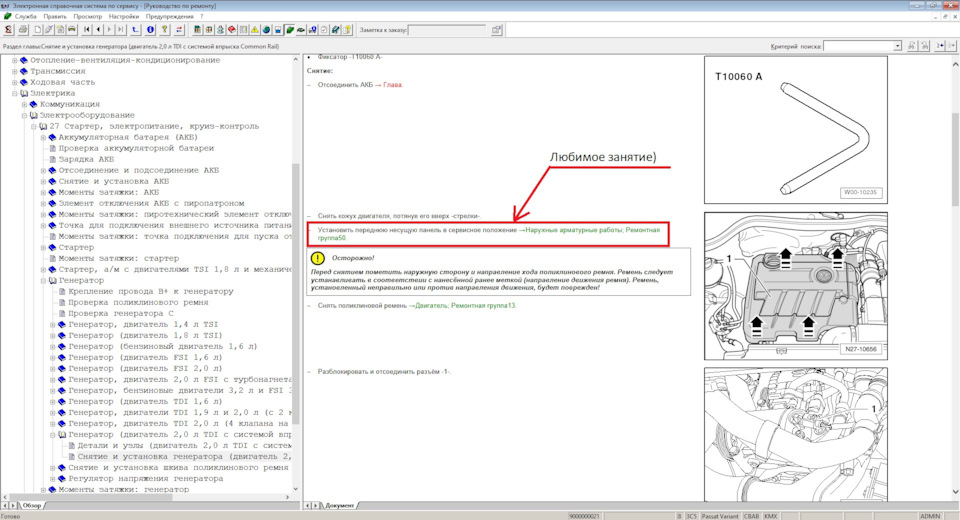The width and height of the screenshot is (960, 520).
Task: Open the Править menu
Action: (x=54, y=17)
